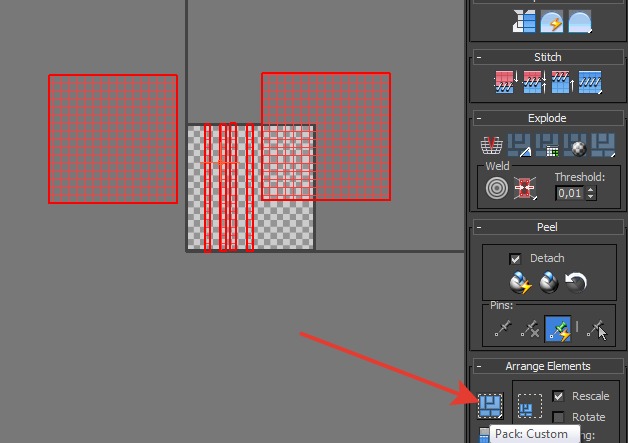Image resolution: width=628 pixels, height=443 pixels.
Task: Click the first Stitch icon in Stitch panel
Action: click(507, 83)
